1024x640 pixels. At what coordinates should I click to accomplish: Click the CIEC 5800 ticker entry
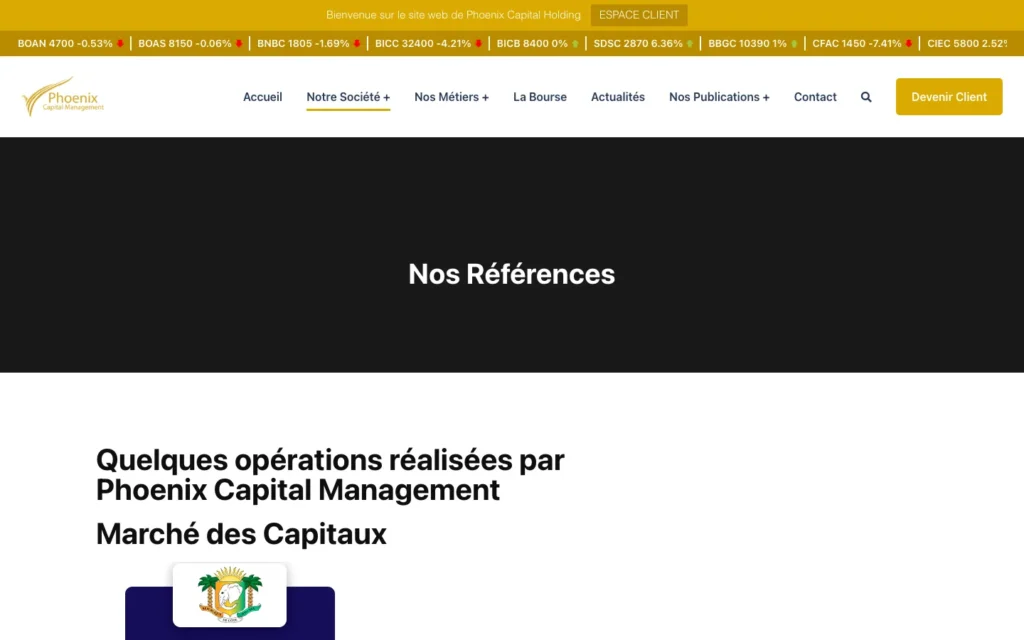[967, 43]
